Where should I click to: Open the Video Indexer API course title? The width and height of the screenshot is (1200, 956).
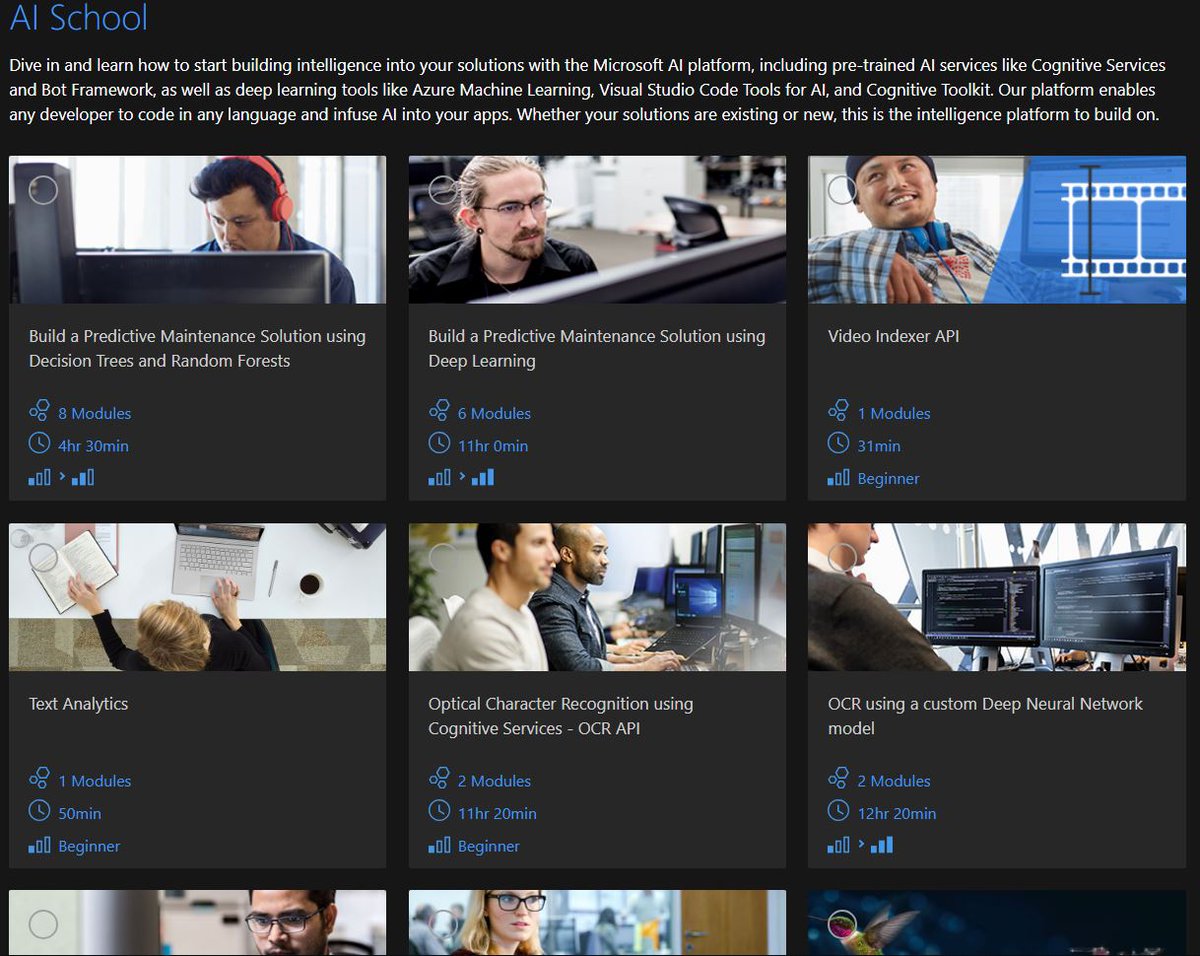[893, 336]
